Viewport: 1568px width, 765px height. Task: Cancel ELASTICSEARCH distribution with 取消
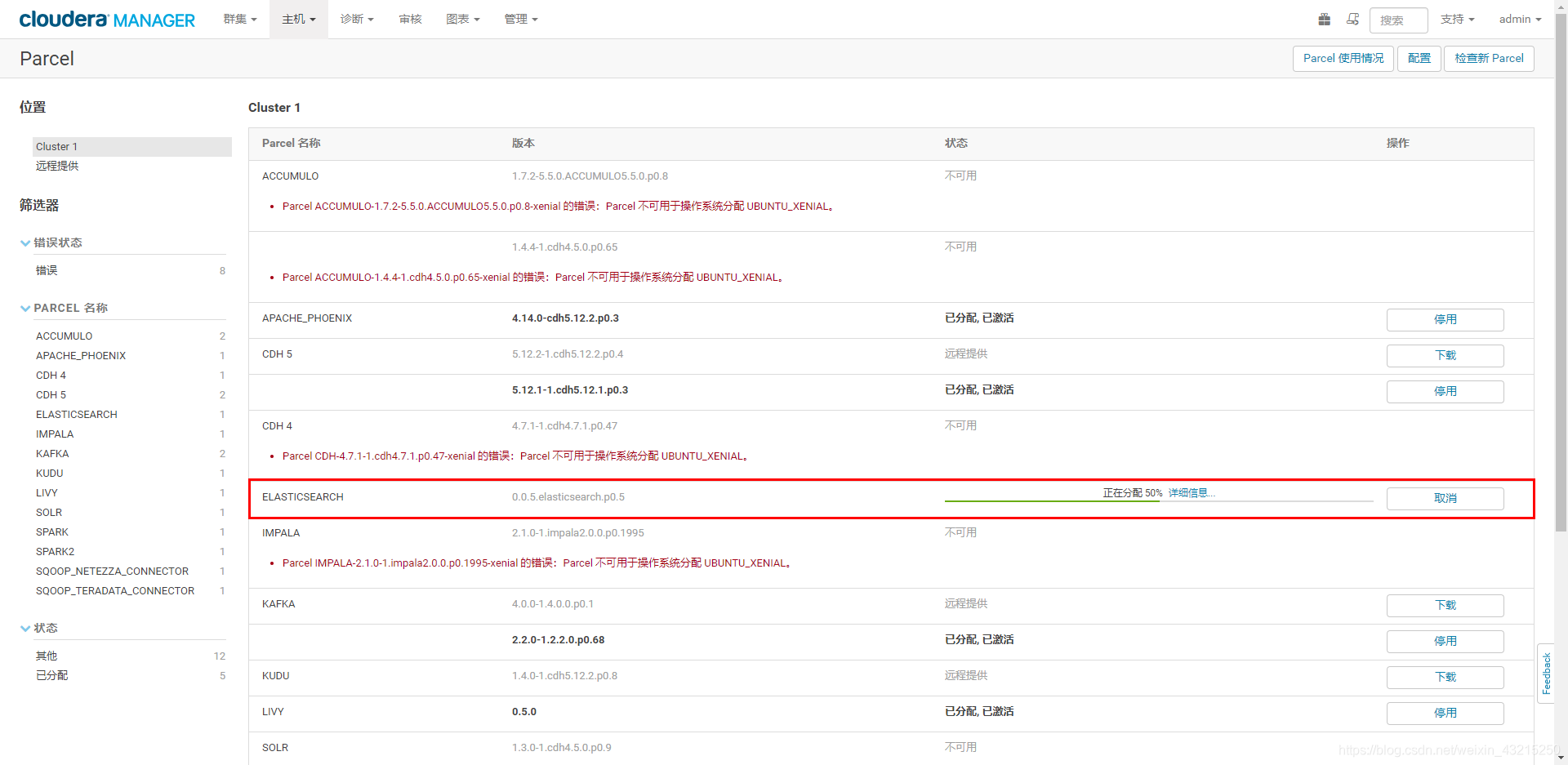click(x=1445, y=498)
